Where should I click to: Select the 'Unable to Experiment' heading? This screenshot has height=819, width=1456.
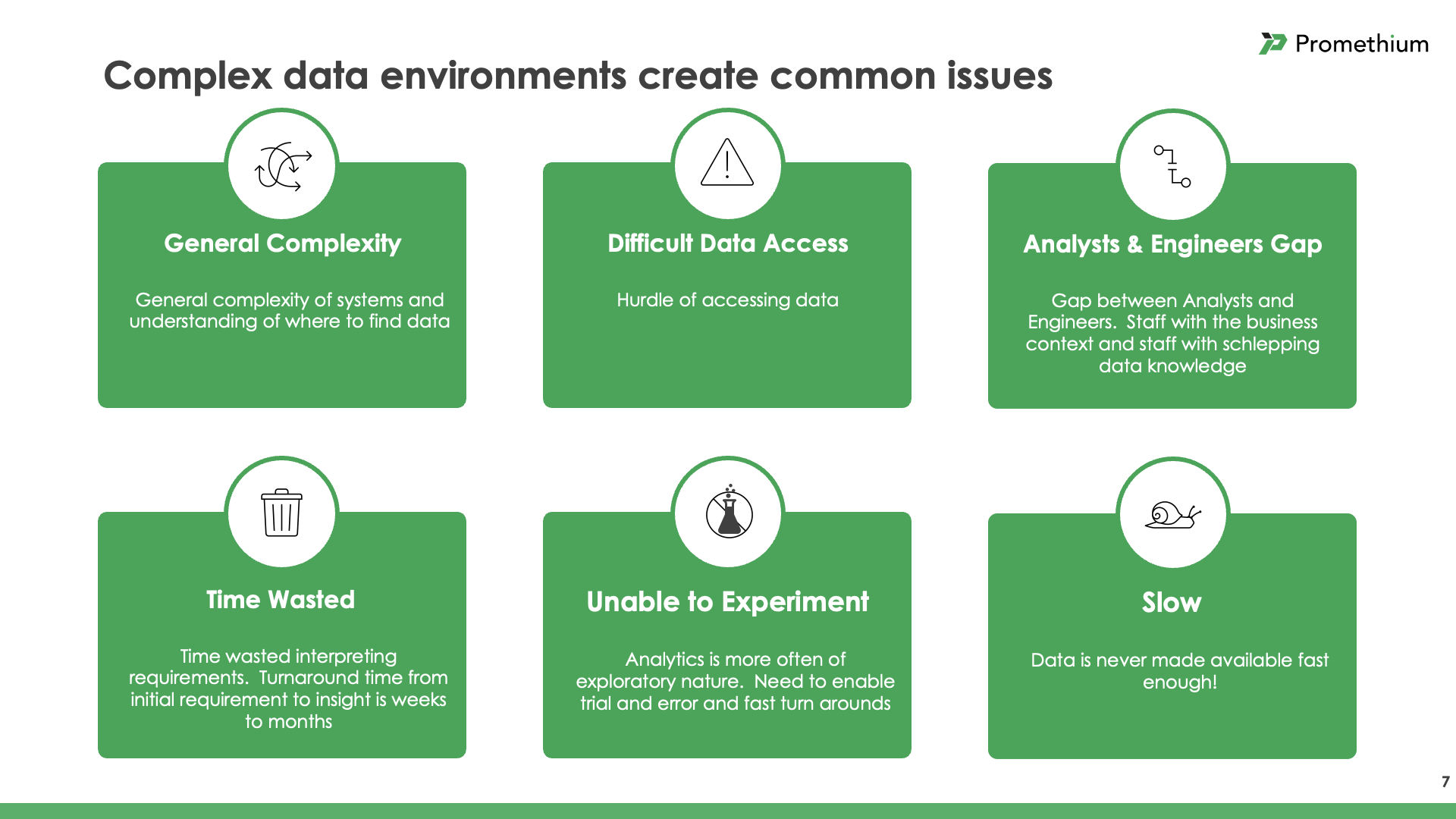[x=727, y=602]
